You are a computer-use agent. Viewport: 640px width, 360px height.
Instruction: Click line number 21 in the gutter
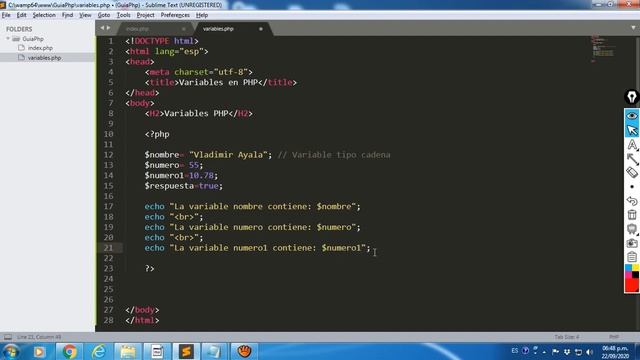[108, 248]
